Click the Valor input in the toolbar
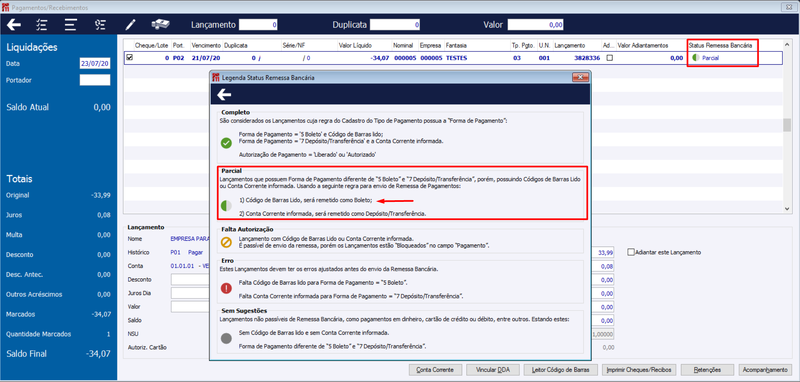 pos(536,24)
